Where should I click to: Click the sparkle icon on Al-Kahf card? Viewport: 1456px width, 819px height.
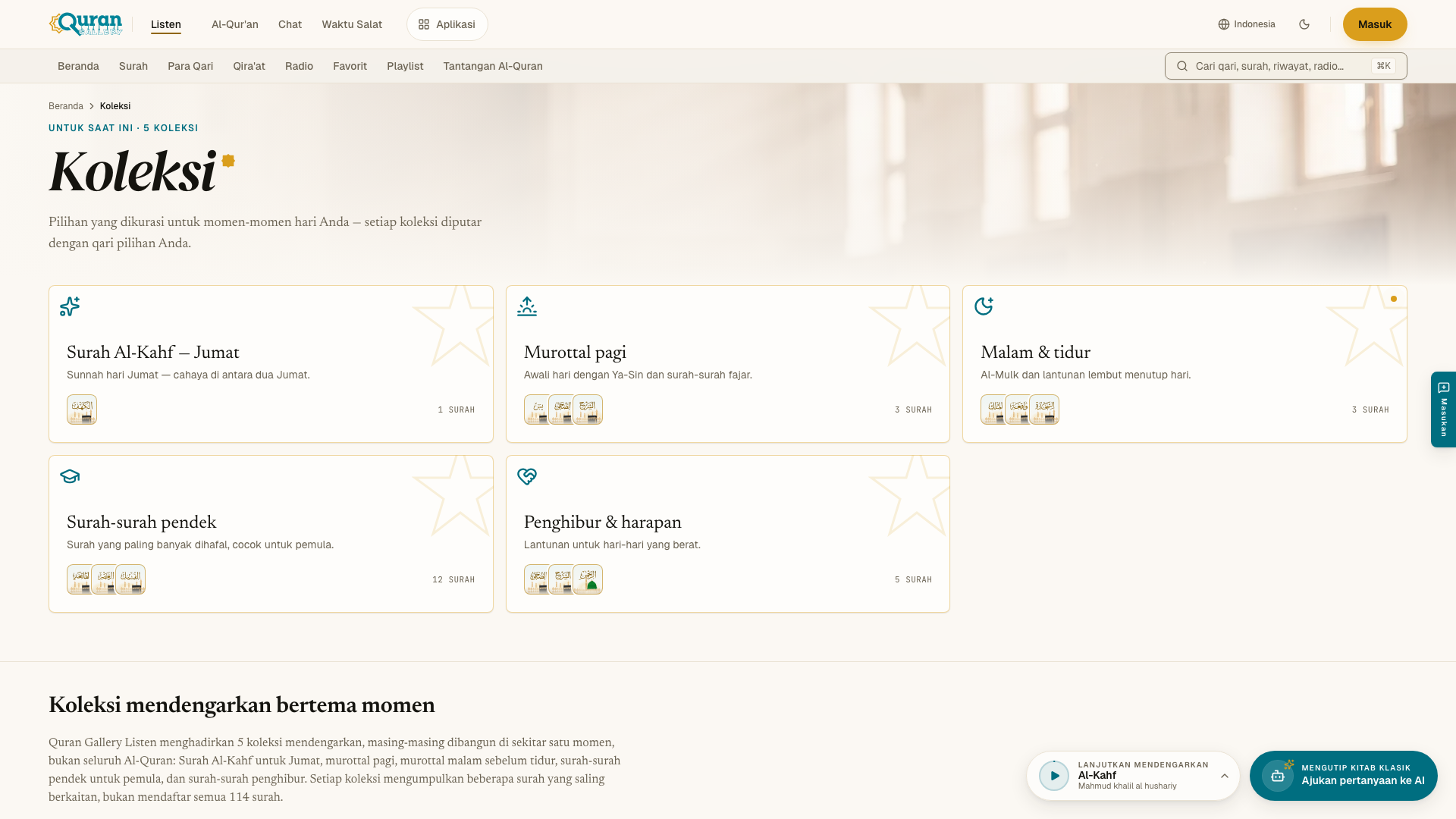pyautogui.click(x=70, y=306)
